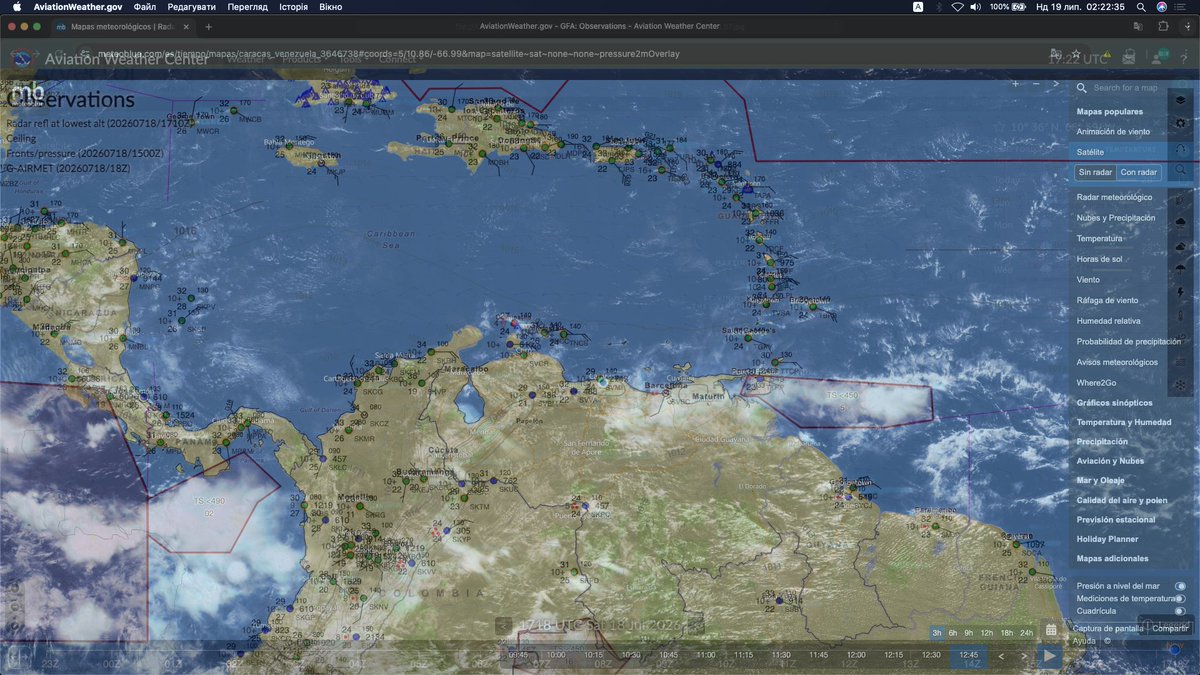Switch to 'Mapas meteorológicos' browser tab

click(125, 27)
